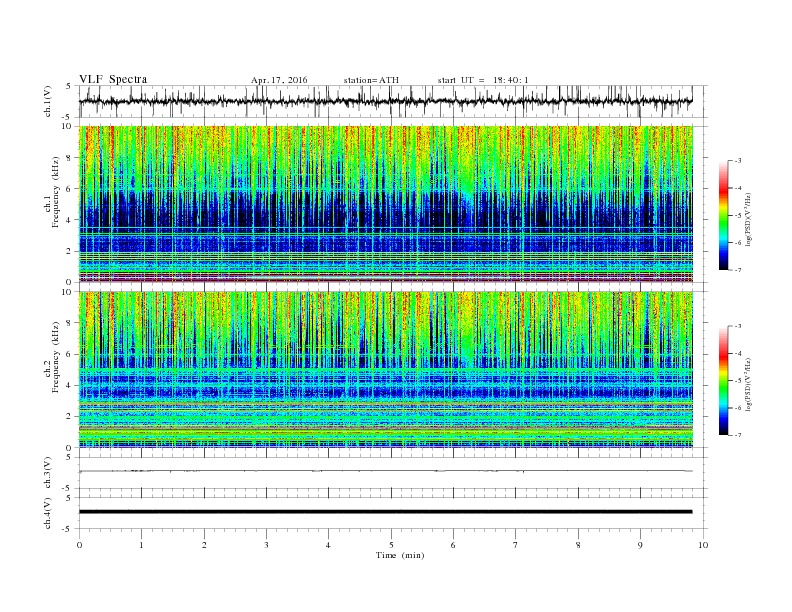Click the "VLF Spectra" plot title

tap(113, 79)
